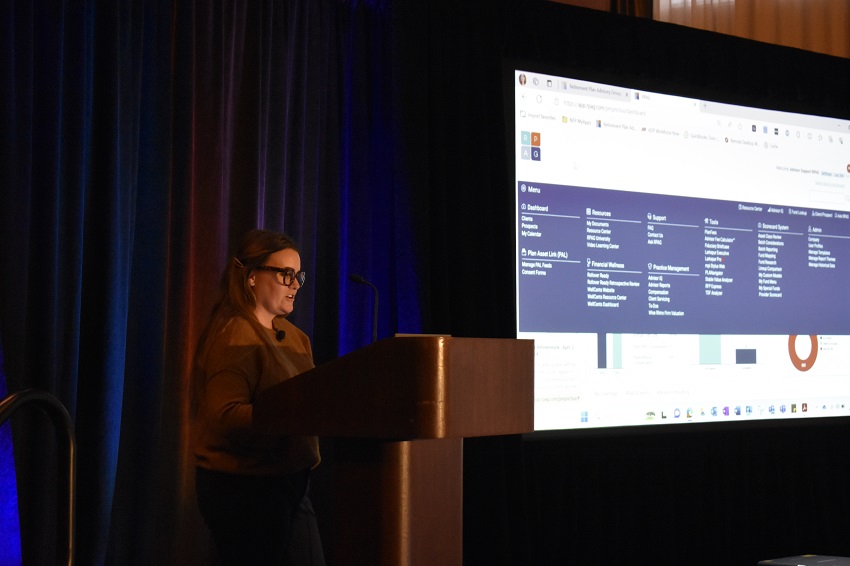850x566 pixels.
Task: Open Retirement Plan Ad... bookmark
Action: pos(616,125)
